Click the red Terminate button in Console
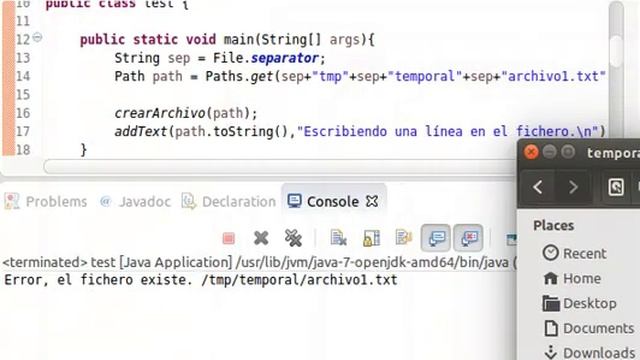The height and width of the screenshot is (360, 640). coord(229,238)
